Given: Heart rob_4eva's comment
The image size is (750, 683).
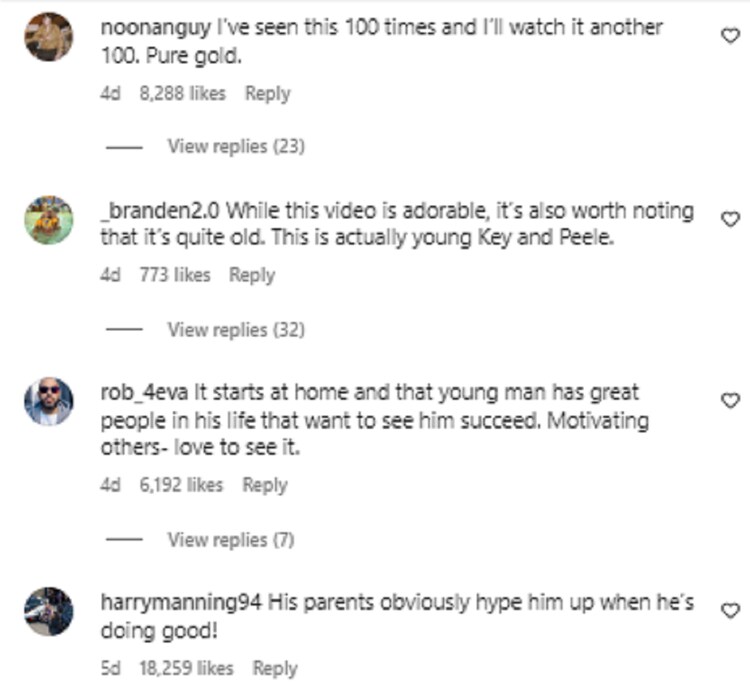Looking at the screenshot, I should (729, 400).
